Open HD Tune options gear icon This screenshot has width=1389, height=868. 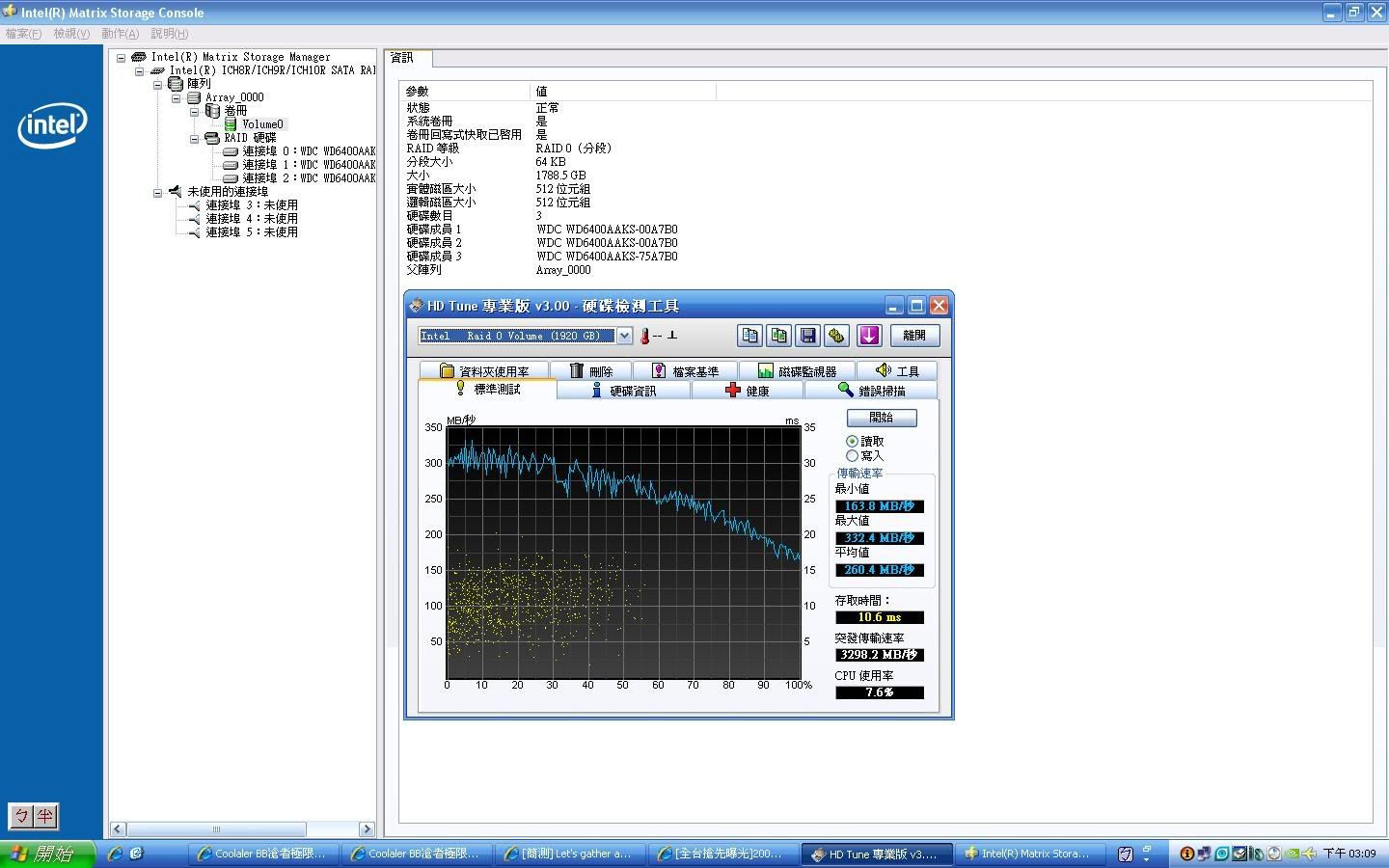tap(836, 336)
